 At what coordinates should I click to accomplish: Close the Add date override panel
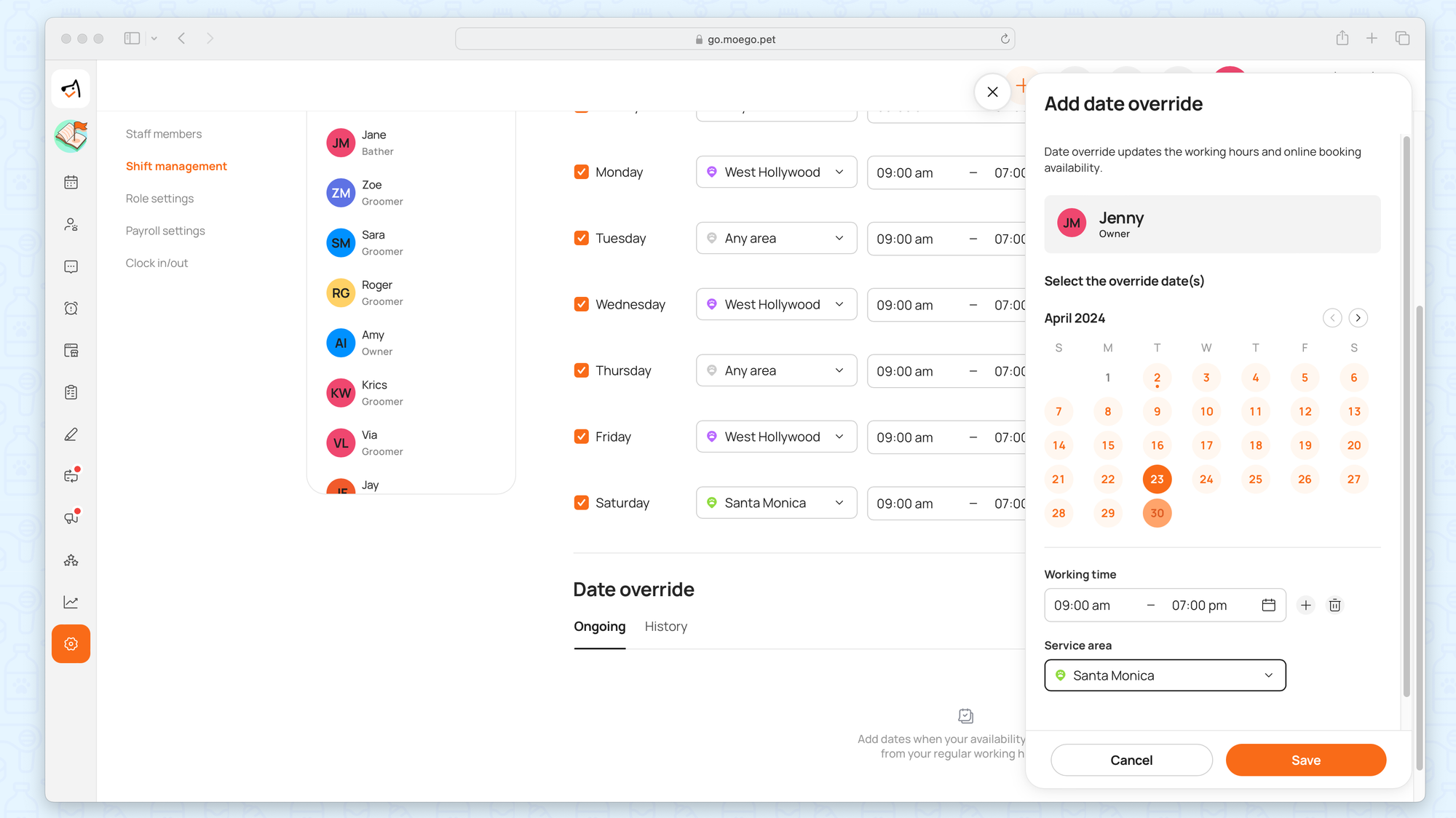(992, 92)
